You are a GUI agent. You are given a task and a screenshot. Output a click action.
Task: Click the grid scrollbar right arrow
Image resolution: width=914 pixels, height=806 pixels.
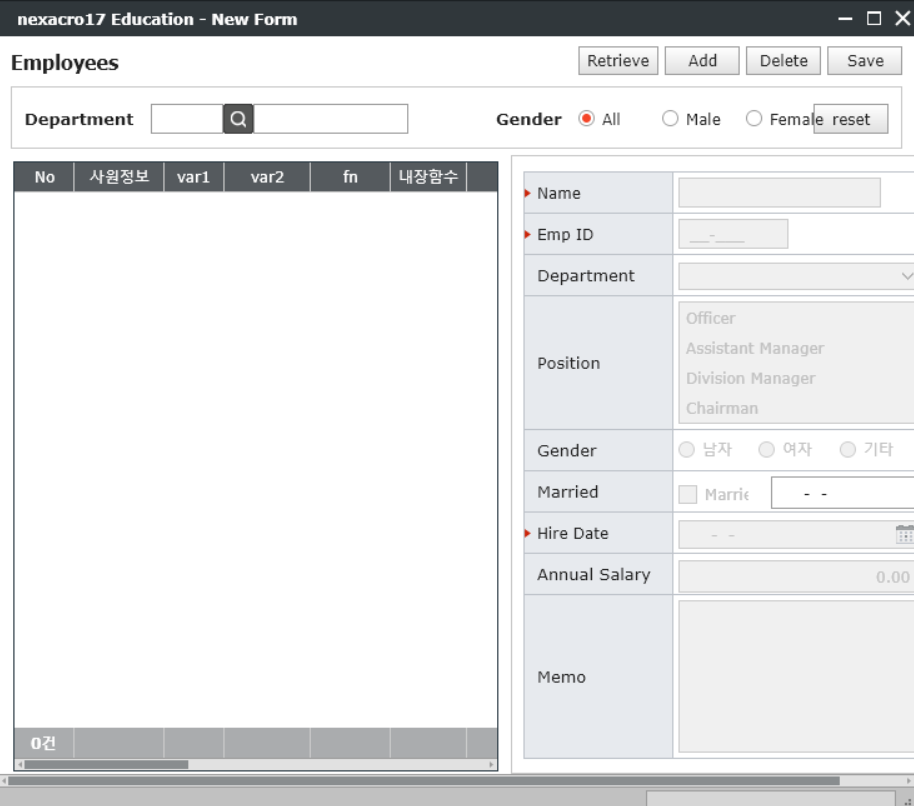coord(491,765)
